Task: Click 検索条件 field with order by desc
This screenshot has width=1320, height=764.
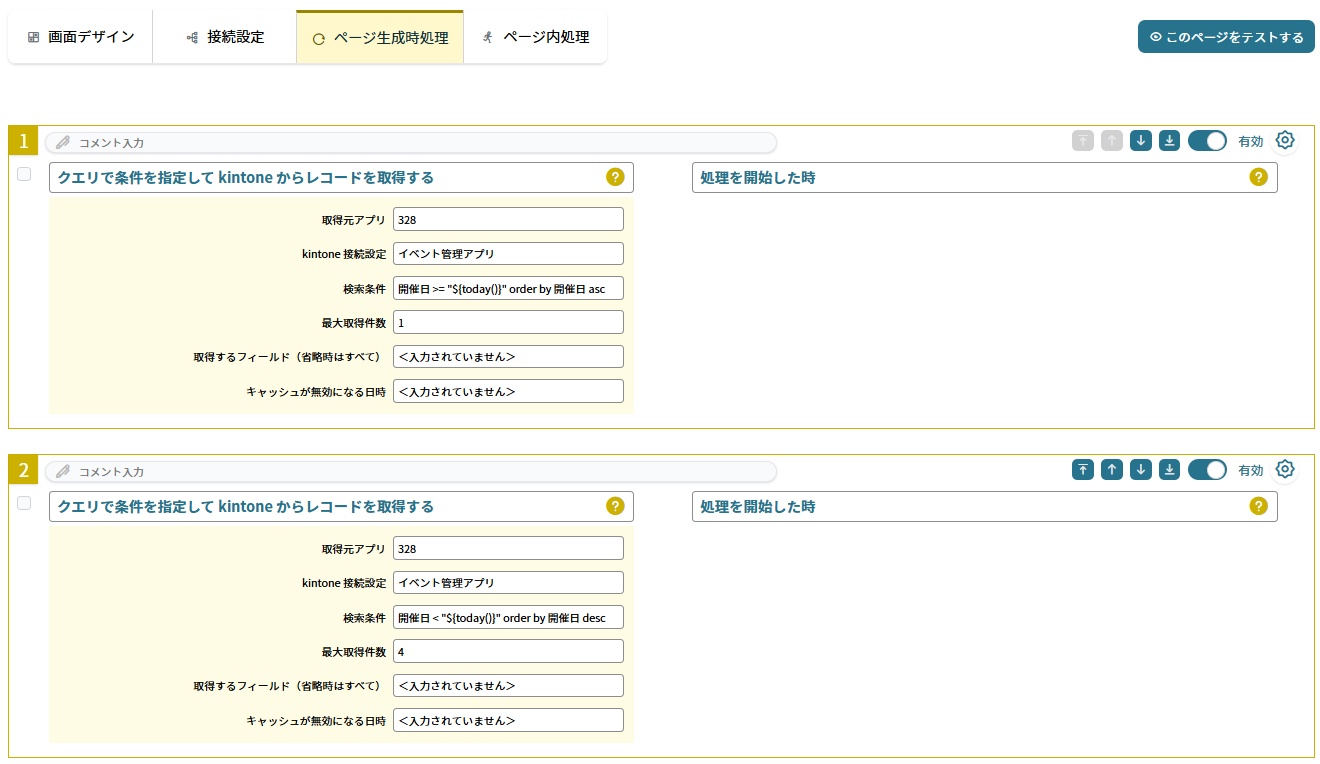Action: 508,617
